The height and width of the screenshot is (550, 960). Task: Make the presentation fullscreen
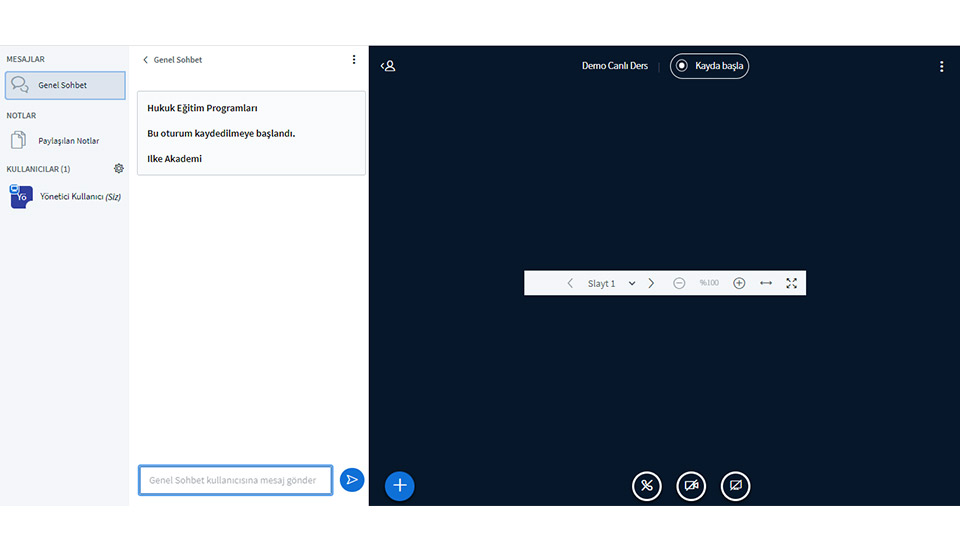[792, 283]
